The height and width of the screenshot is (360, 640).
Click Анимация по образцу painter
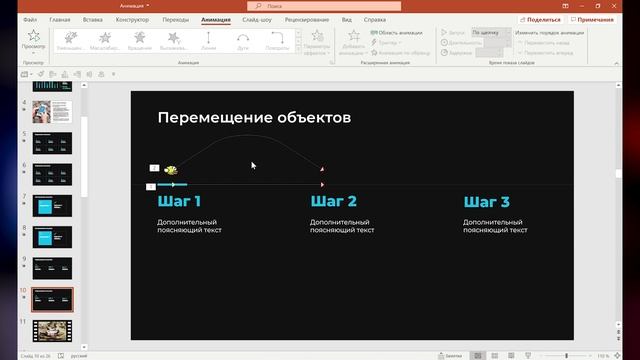pyautogui.click(x=400, y=53)
